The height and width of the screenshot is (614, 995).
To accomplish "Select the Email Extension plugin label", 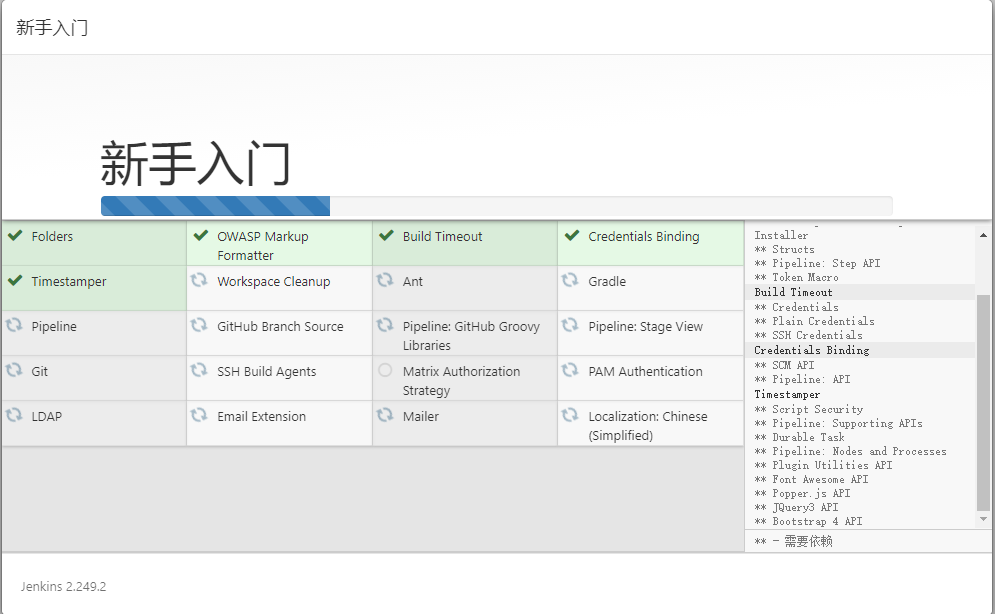I will (262, 417).
